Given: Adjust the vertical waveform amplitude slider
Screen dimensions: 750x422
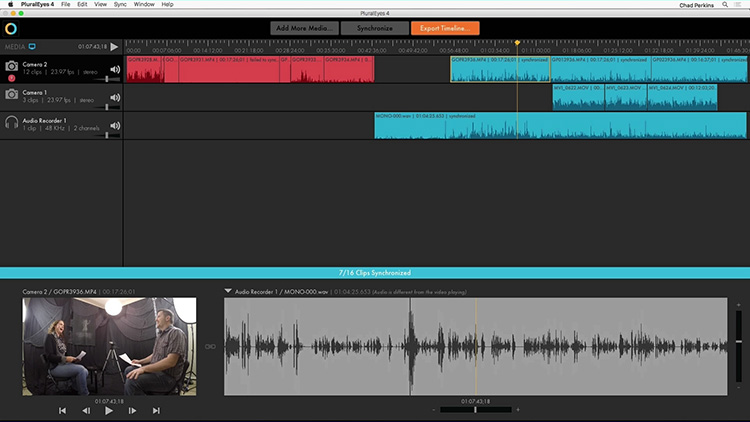Looking at the screenshot, I should pyautogui.click(x=739, y=346).
